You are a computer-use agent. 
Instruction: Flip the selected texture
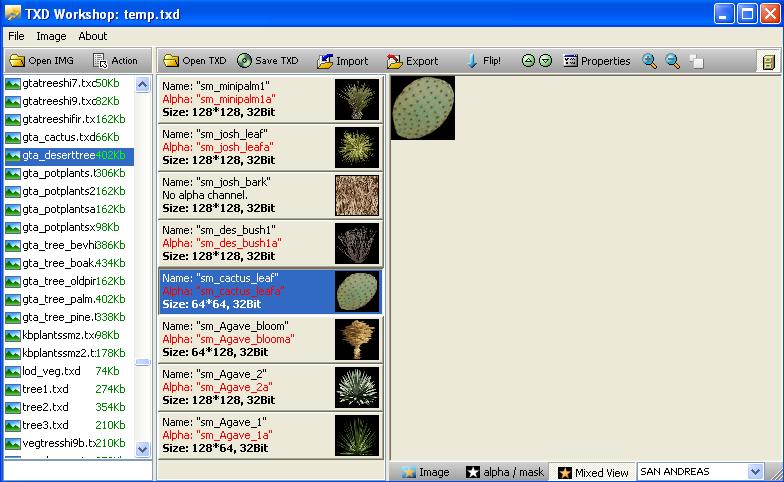pyautogui.click(x=484, y=60)
